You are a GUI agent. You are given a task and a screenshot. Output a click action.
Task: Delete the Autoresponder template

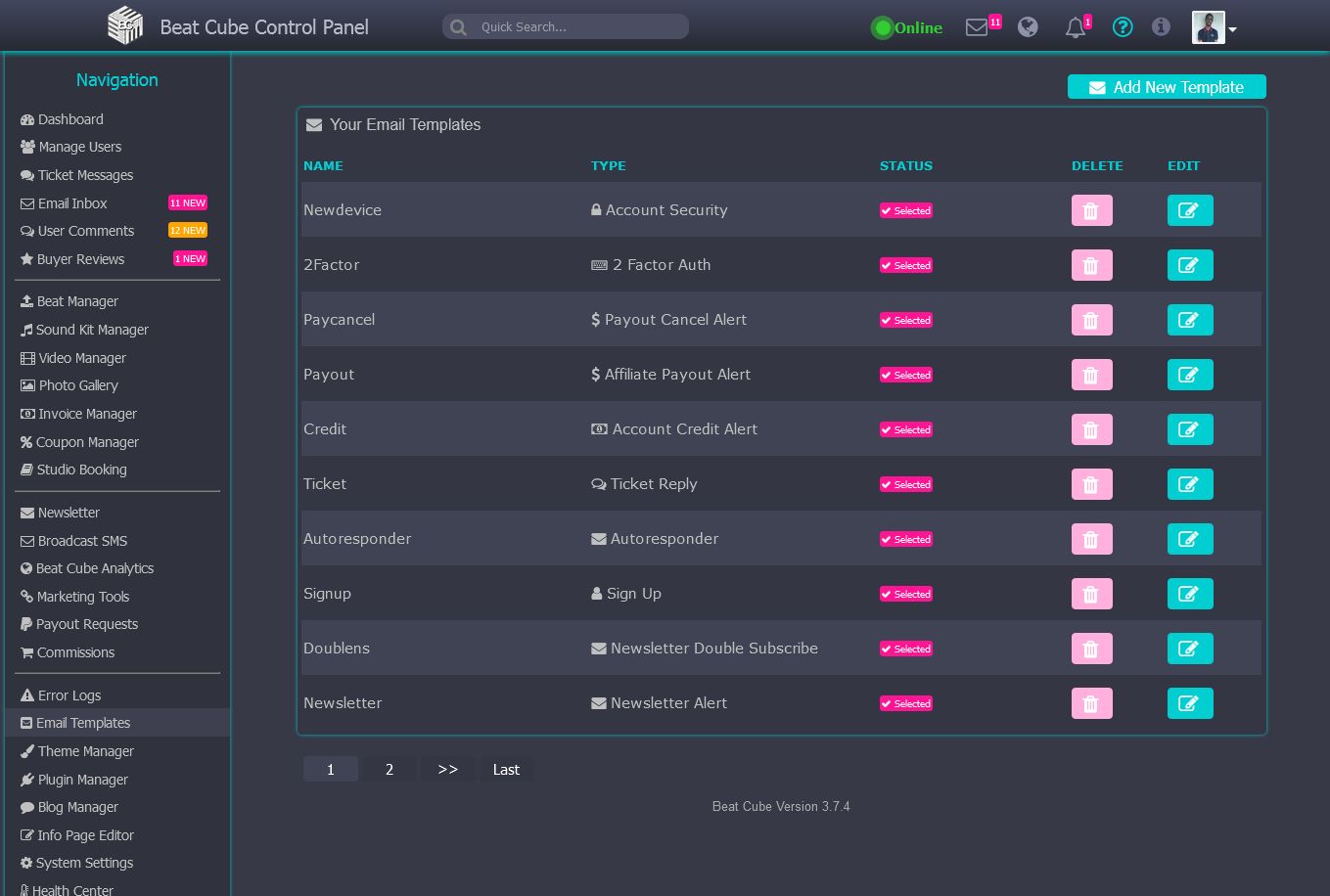(x=1091, y=539)
